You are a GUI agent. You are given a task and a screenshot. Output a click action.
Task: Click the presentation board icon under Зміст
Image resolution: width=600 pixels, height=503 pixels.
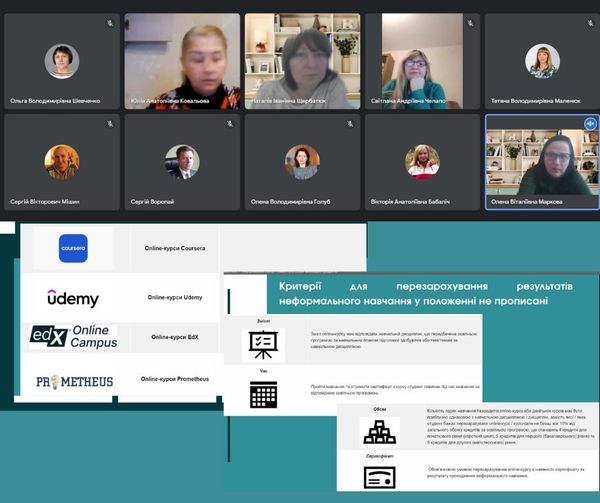click(x=263, y=345)
